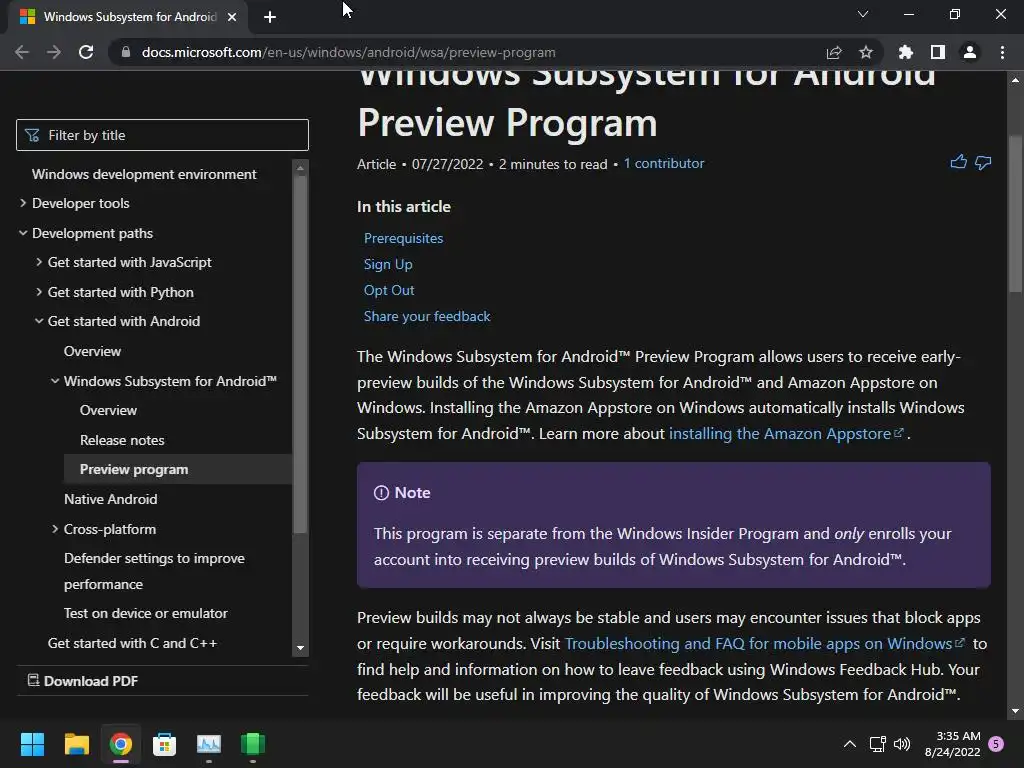Screen dimensions: 1024x768
Task: Open a new browser tab
Action: pyautogui.click(x=270, y=17)
